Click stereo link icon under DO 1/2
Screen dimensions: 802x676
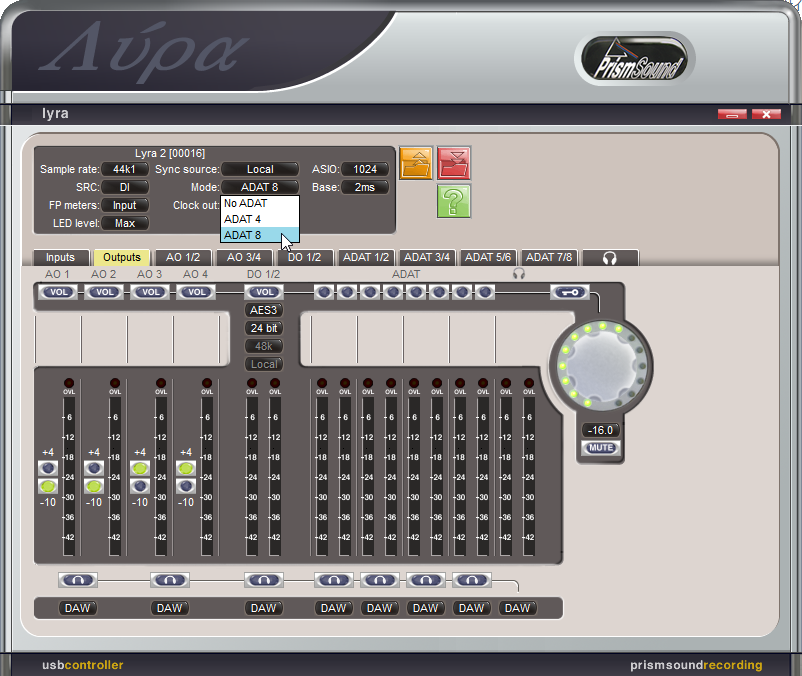click(264, 580)
